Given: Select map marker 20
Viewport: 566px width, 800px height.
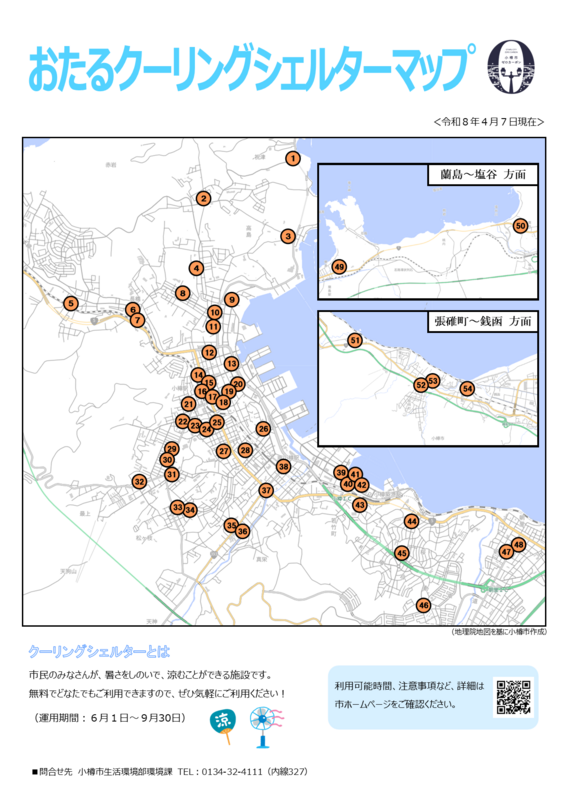Looking at the screenshot, I should click(x=238, y=384).
